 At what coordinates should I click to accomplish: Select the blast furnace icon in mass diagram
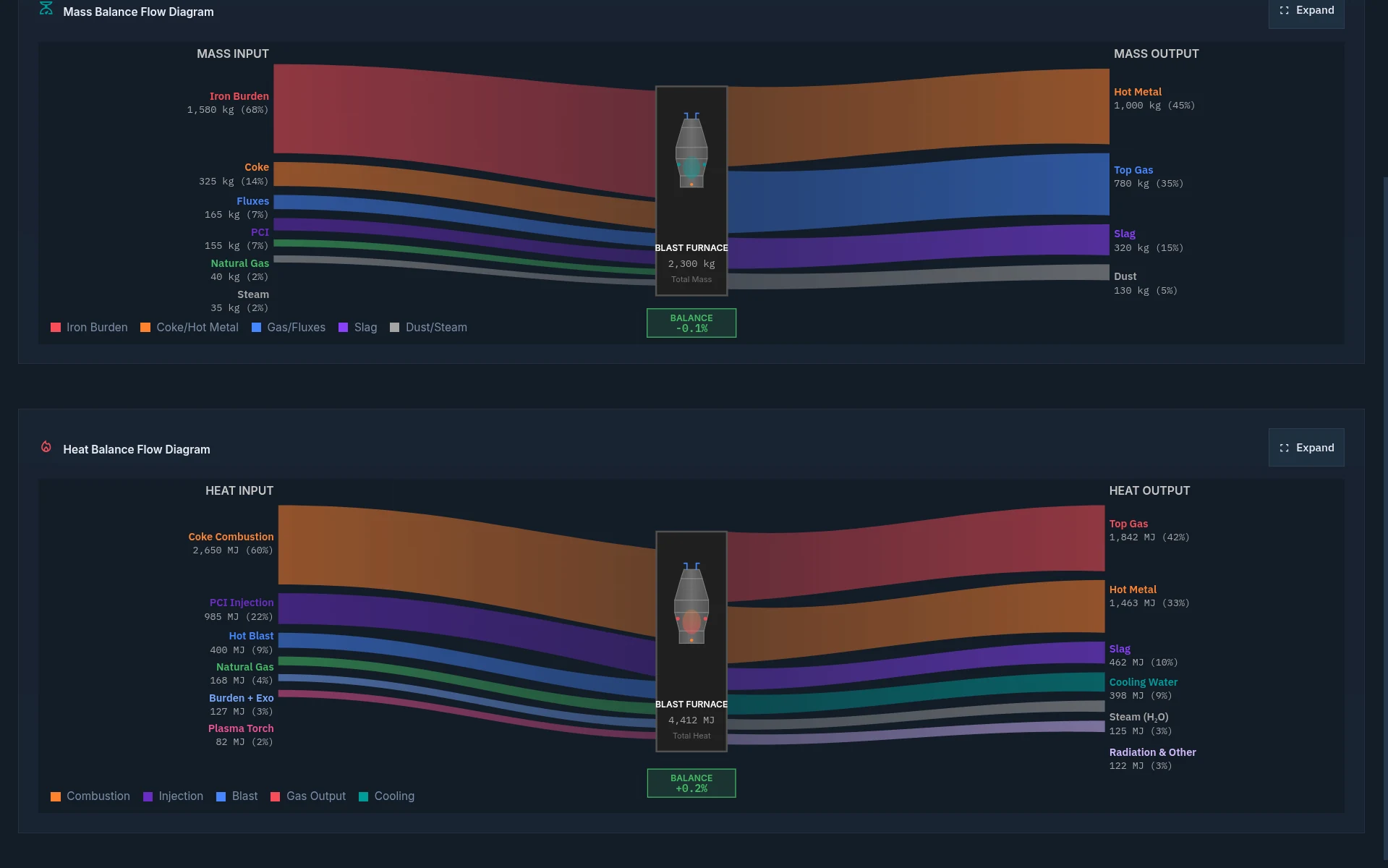(691, 152)
